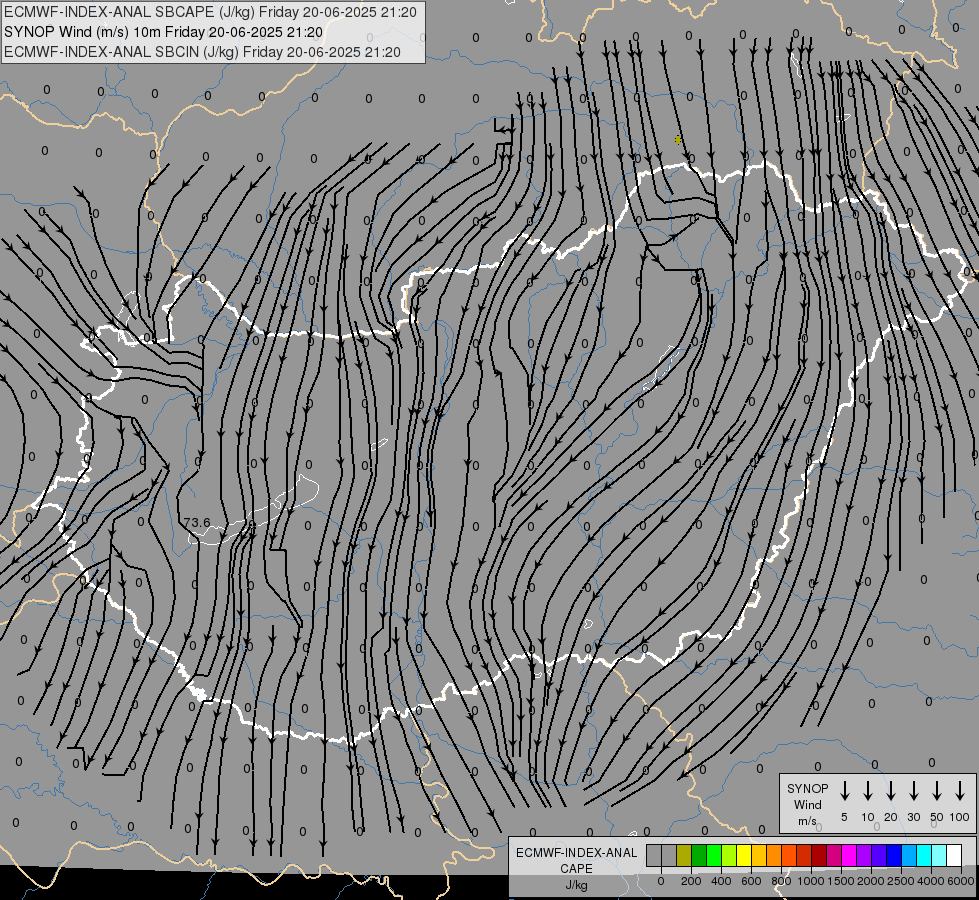The height and width of the screenshot is (900, 979).
Task: Select the light cyan CAPE legend swatch
Action: [x=939, y=855]
